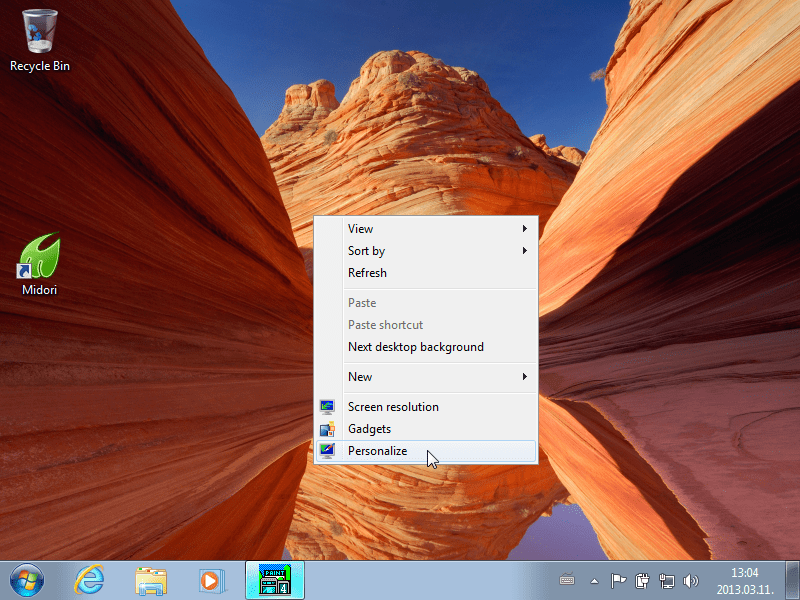Viewport: 800px width, 600px height.
Task: Open the Recycle Bin desktop icon
Action: pyautogui.click(x=40, y=41)
